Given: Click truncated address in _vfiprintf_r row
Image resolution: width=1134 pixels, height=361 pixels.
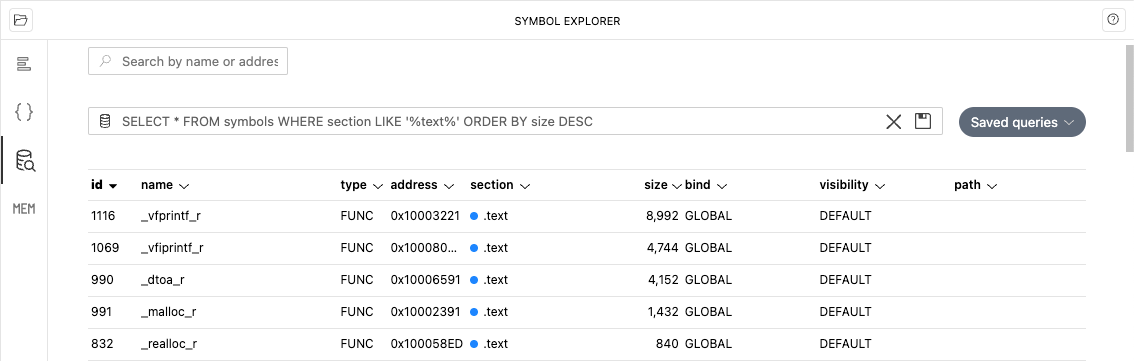Looking at the screenshot, I should coord(424,247).
